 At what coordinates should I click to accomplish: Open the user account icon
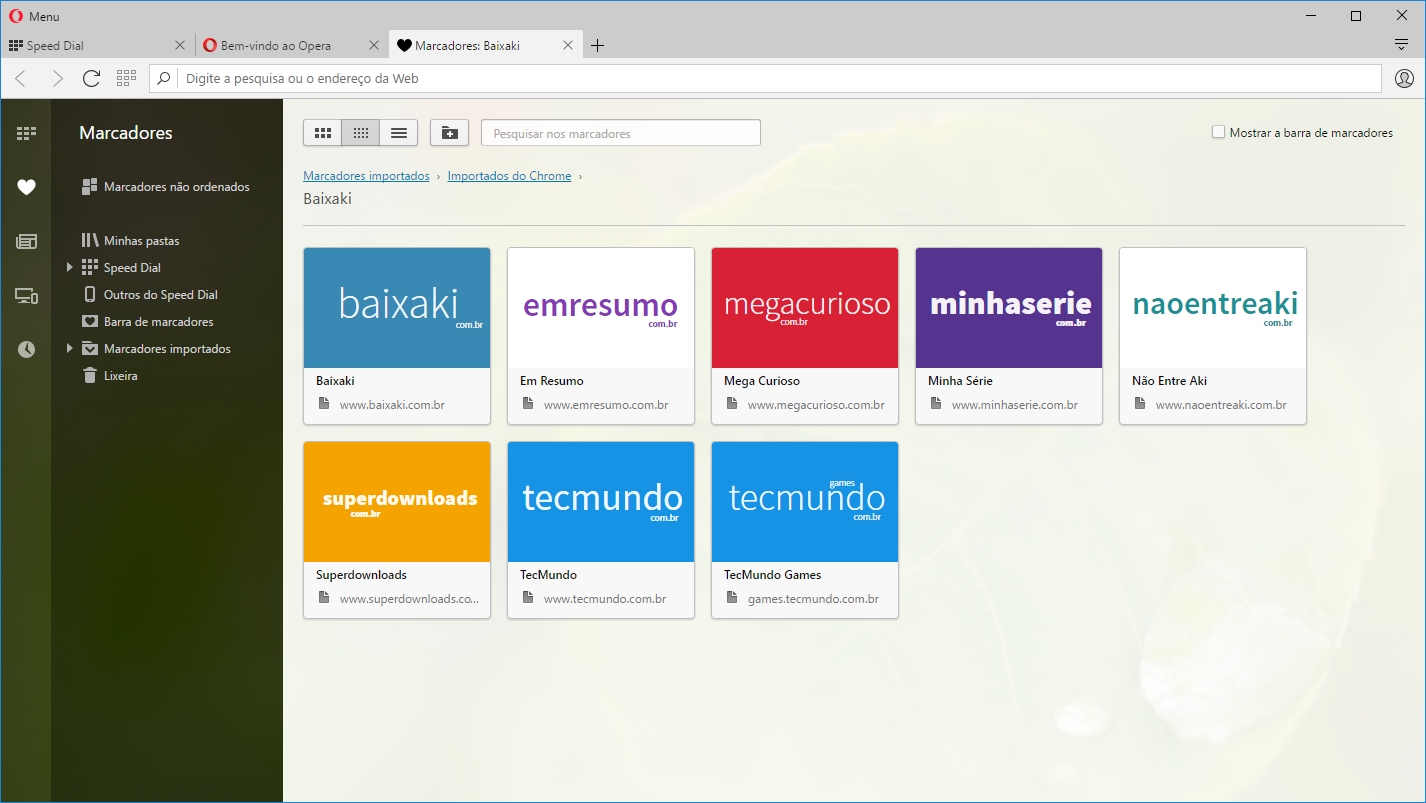click(1404, 78)
